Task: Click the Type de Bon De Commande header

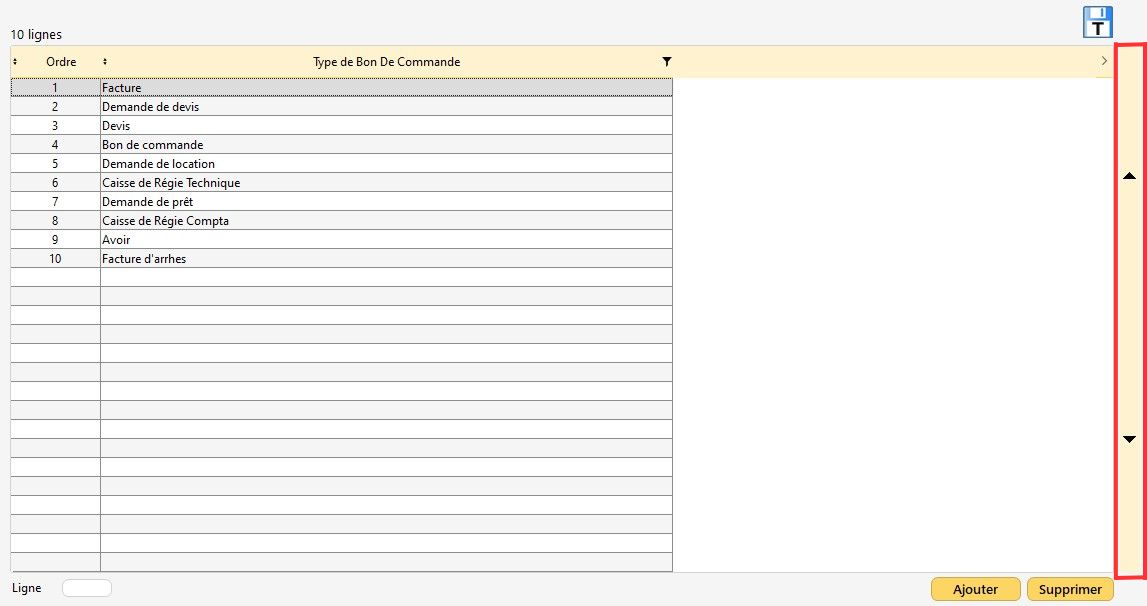Action: click(386, 62)
